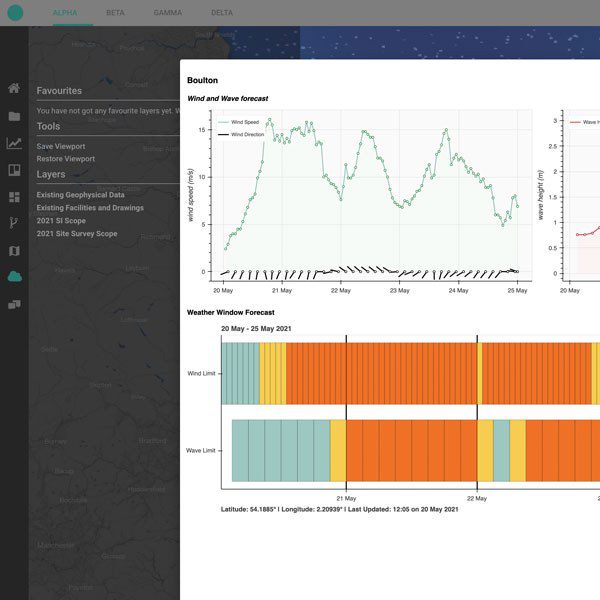The height and width of the screenshot is (600, 600).
Task: Click Restore Viewport tool
Action: tap(66, 159)
